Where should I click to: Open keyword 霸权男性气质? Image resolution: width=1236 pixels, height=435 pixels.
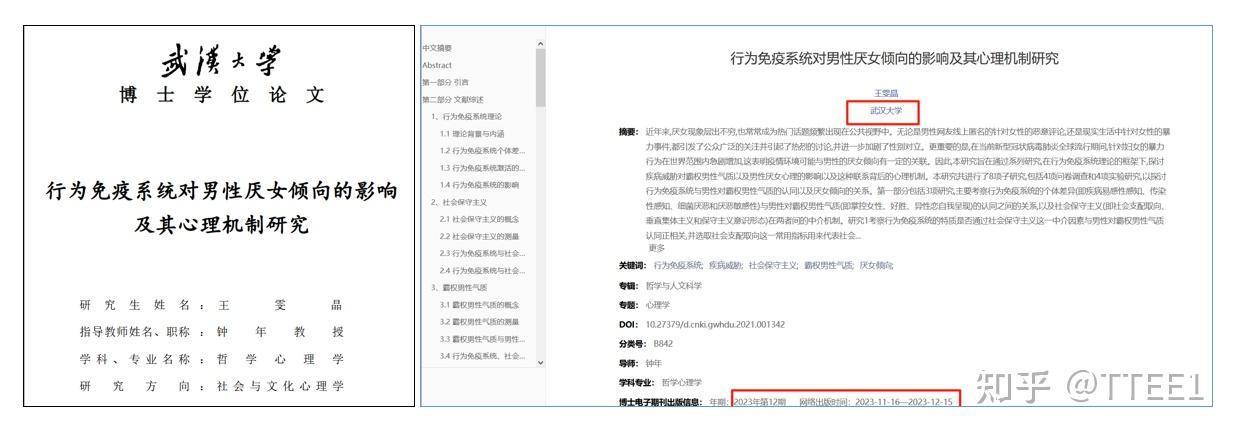[828, 265]
